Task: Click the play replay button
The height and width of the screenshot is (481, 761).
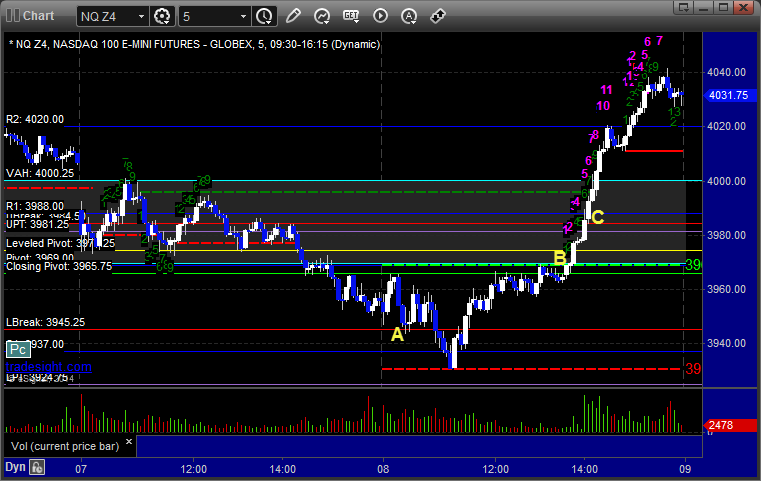Action: click(x=380, y=16)
